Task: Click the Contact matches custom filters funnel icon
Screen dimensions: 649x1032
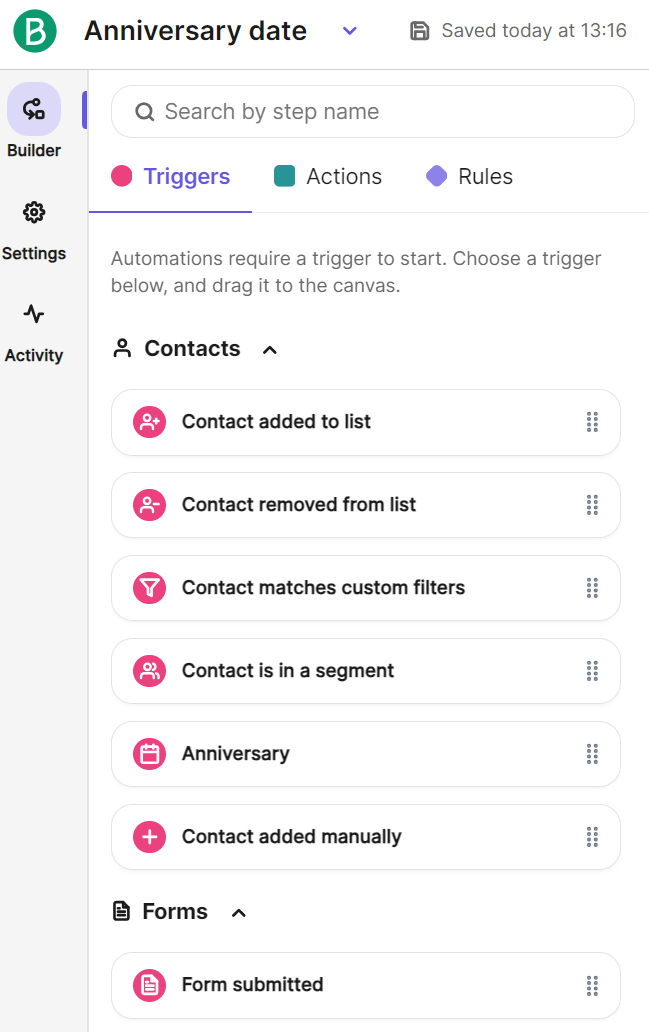Action: [149, 588]
